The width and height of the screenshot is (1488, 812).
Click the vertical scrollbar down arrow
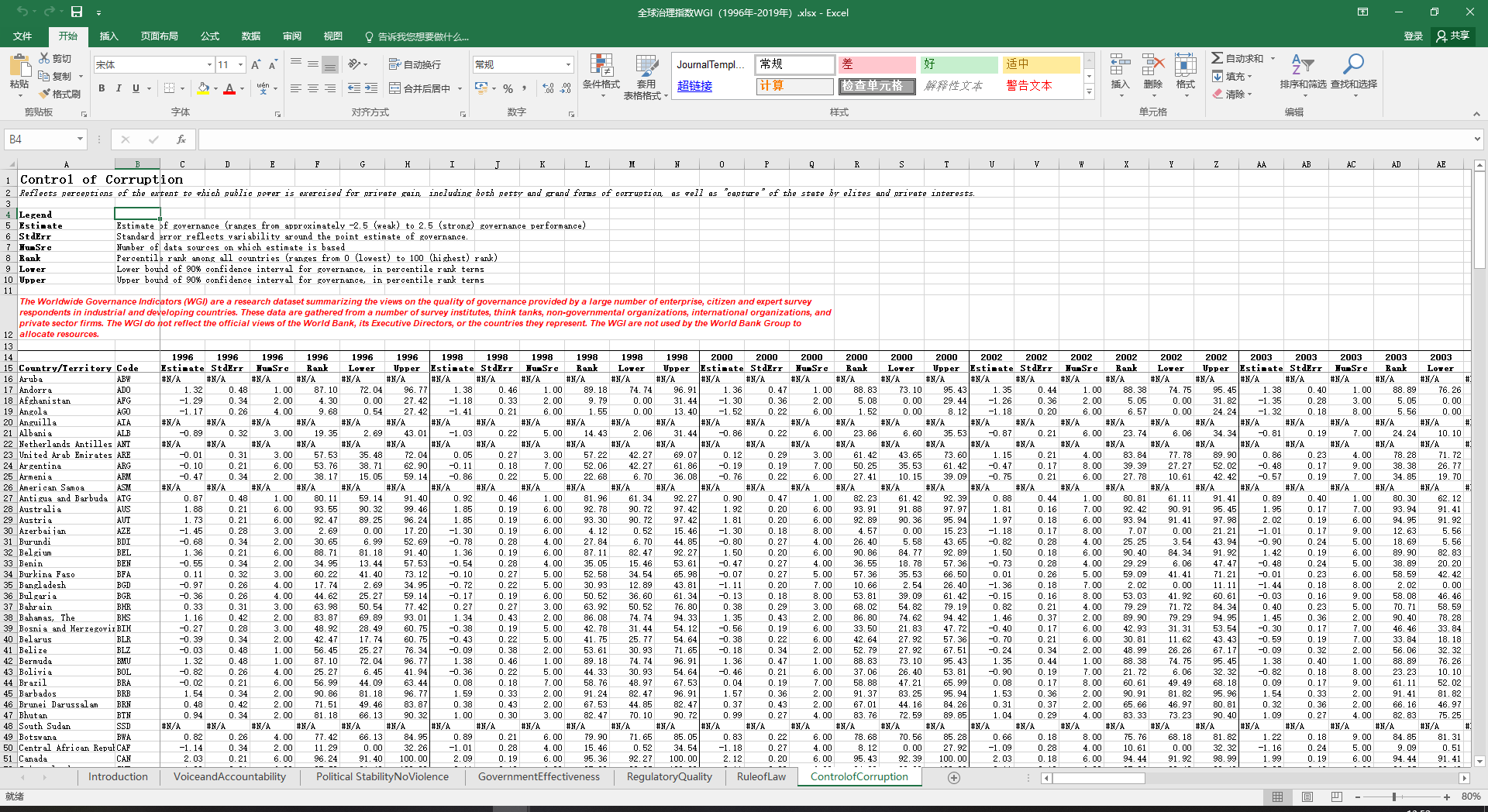tap(1479, 762)
